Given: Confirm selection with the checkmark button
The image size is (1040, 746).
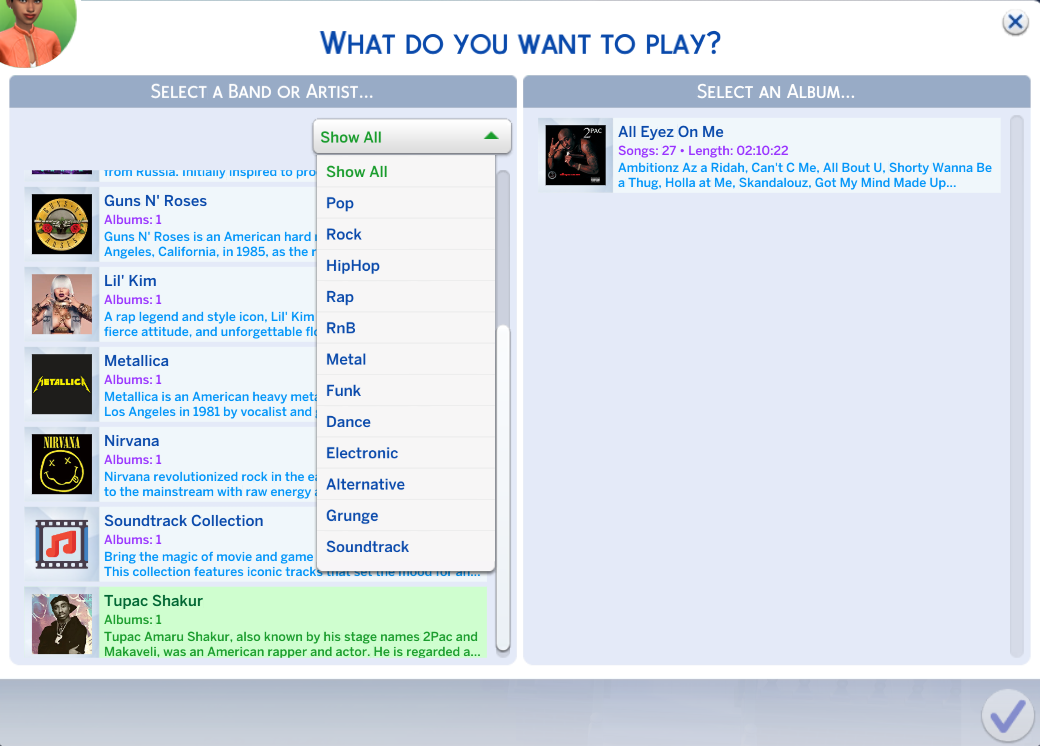Looking at the screenshot, I should coord(1008,715).
